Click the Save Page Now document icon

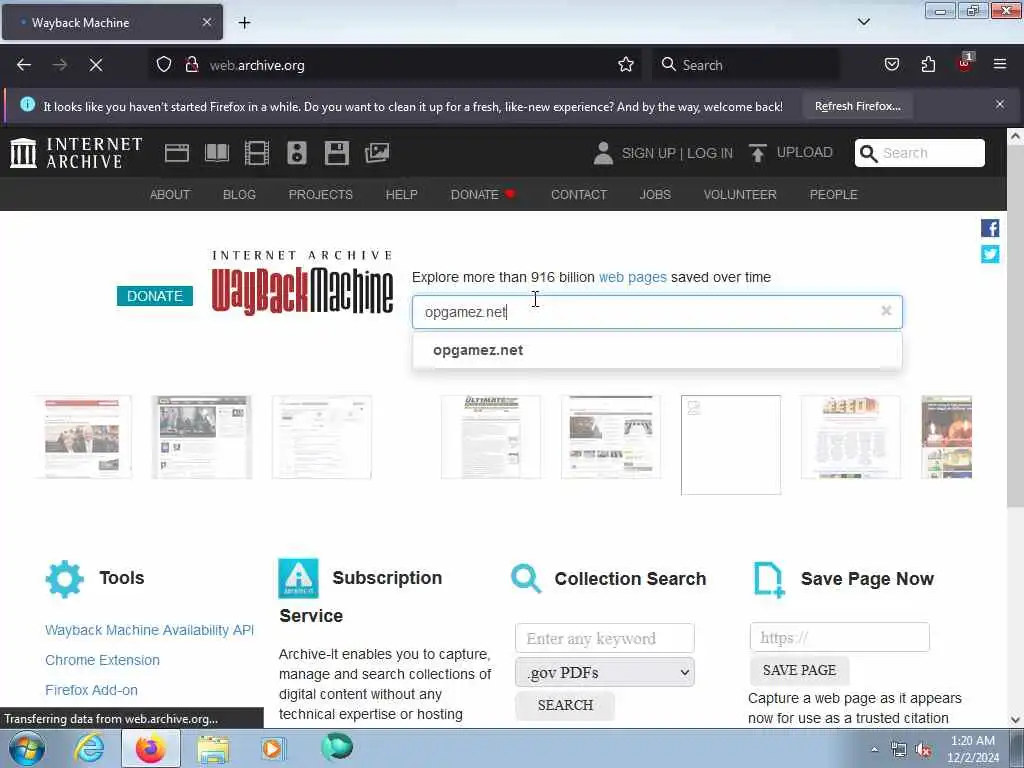[769, 579]
